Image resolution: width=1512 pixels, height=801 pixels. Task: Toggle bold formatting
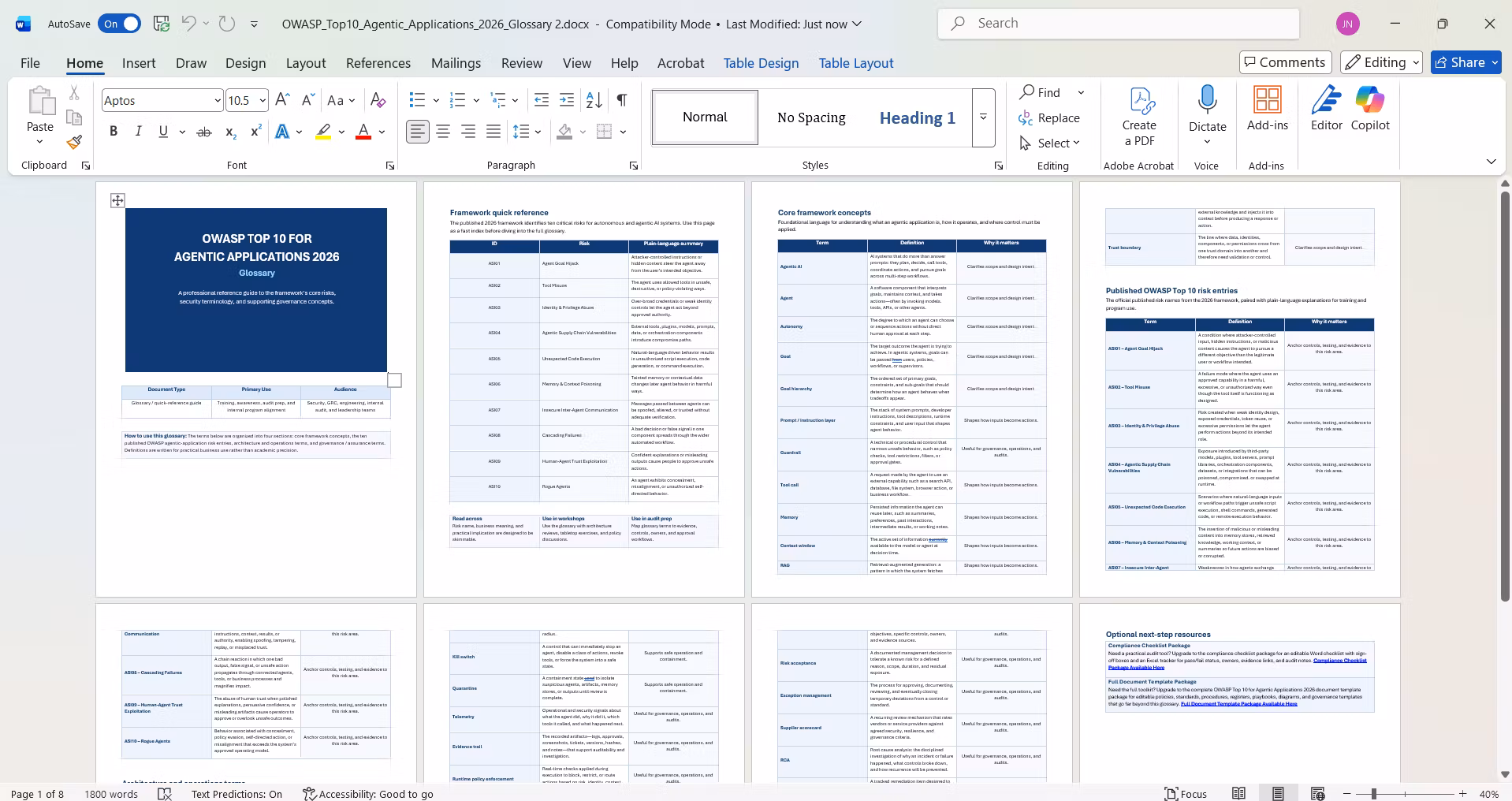coord(114,132)
